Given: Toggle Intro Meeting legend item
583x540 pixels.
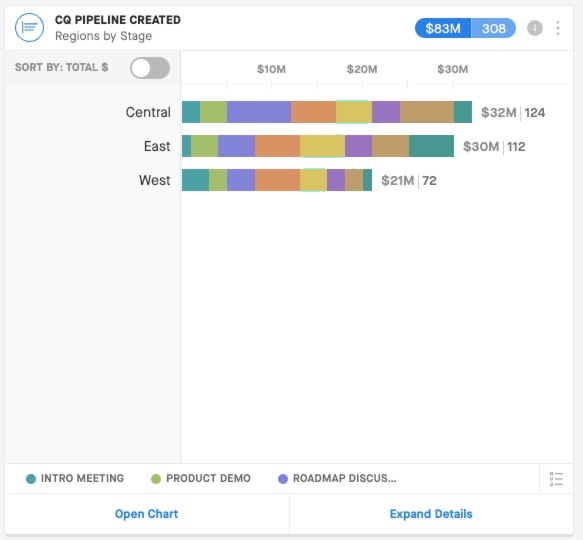Looking at the screenshot, I should (75, 478).
